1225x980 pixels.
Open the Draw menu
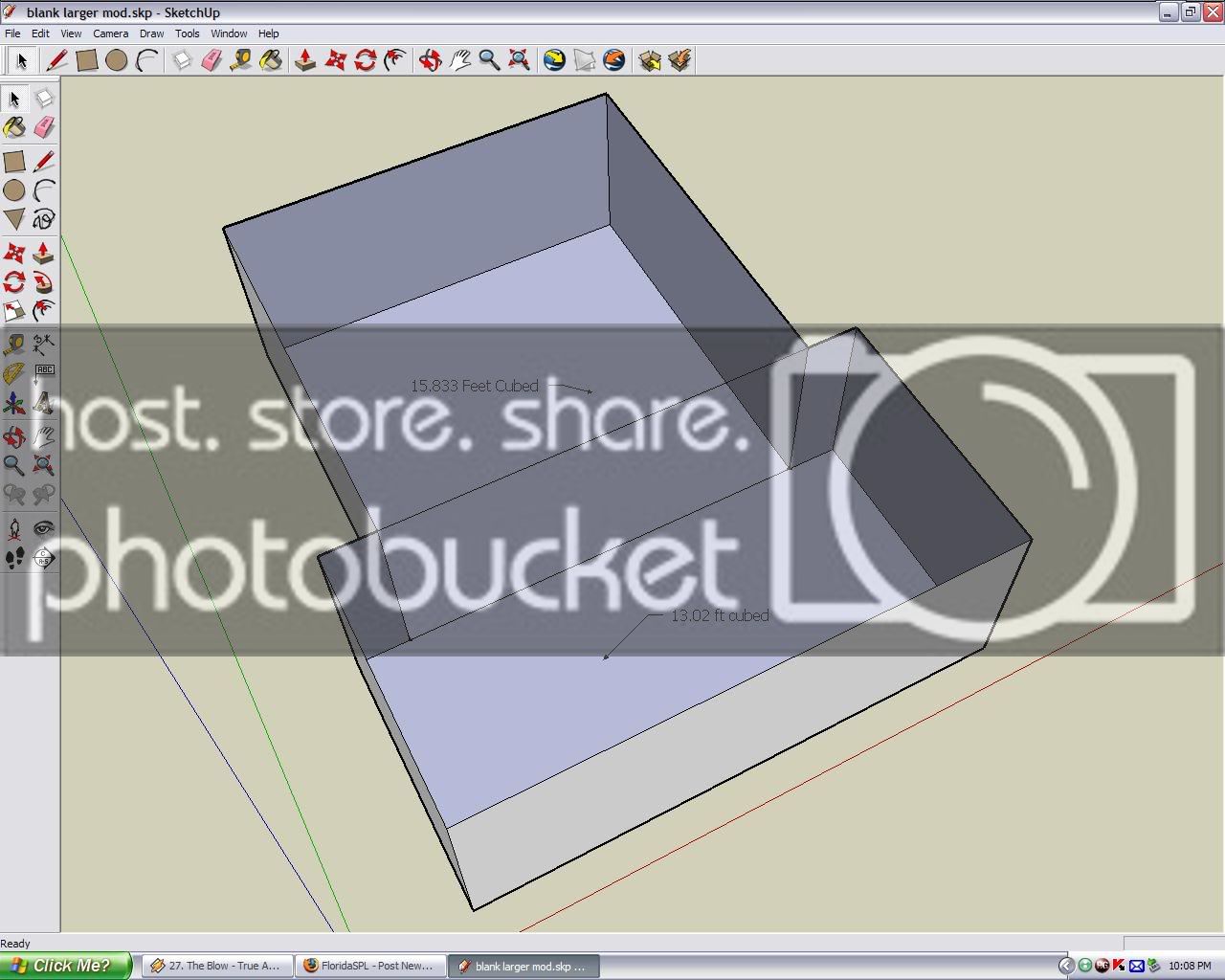click(x=151, y=33)
